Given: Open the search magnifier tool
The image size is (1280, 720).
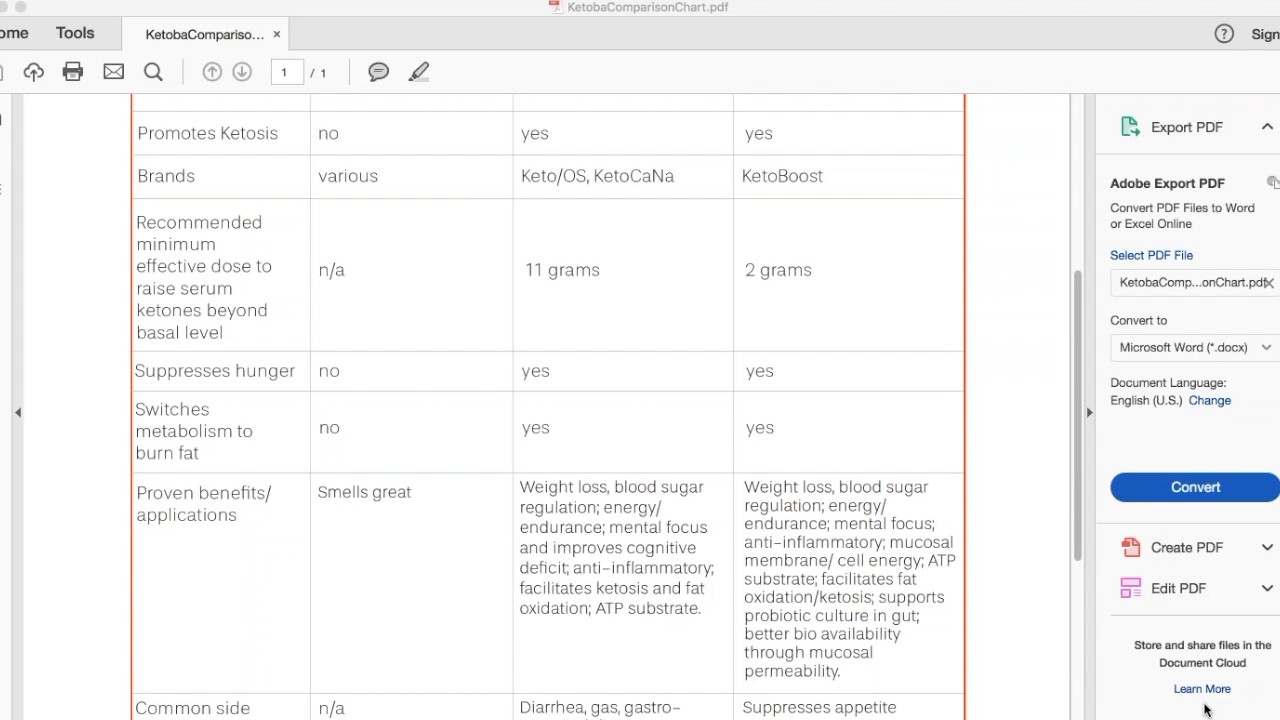Looking at the screenshot, I should (153, 72).
